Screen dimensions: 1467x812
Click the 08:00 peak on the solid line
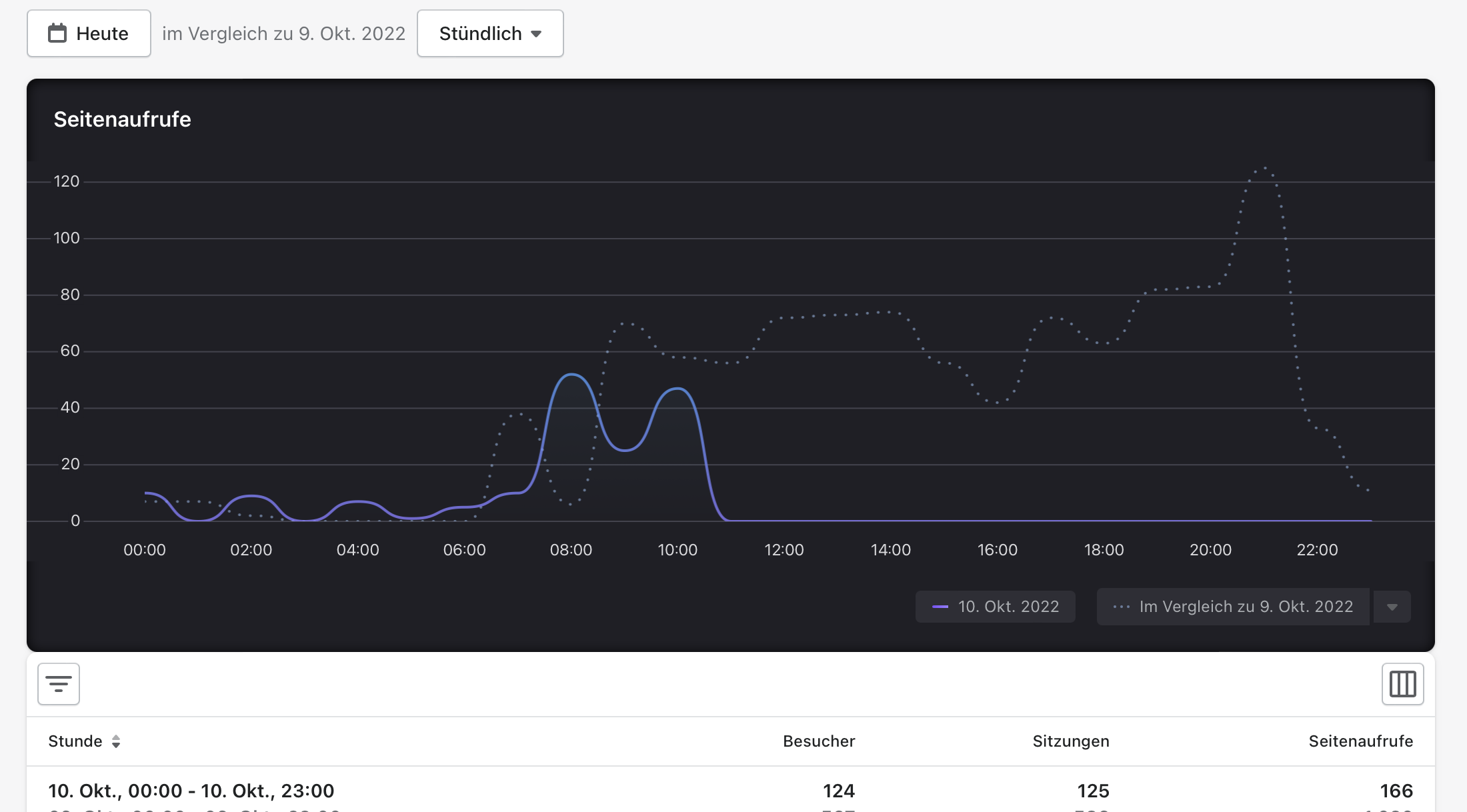click(571, 375)
